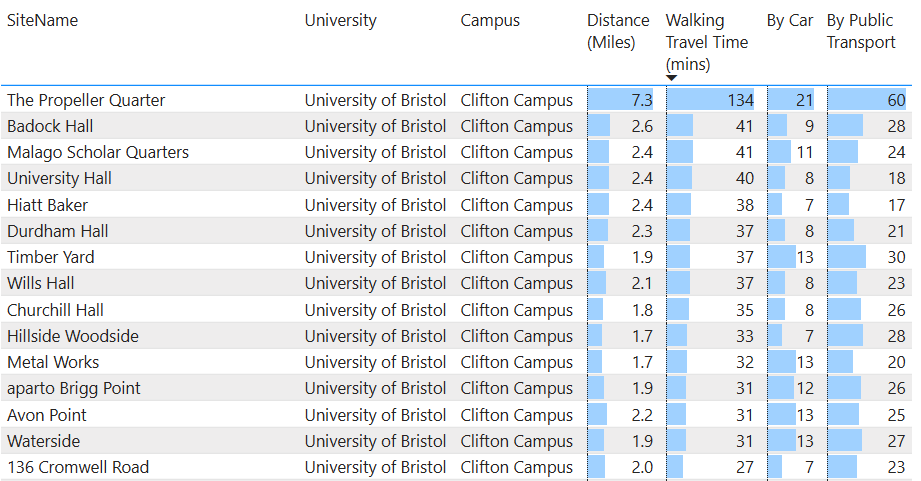
Task: Click Avon Point's 25 public transport cell
Action: coord(869,415)
